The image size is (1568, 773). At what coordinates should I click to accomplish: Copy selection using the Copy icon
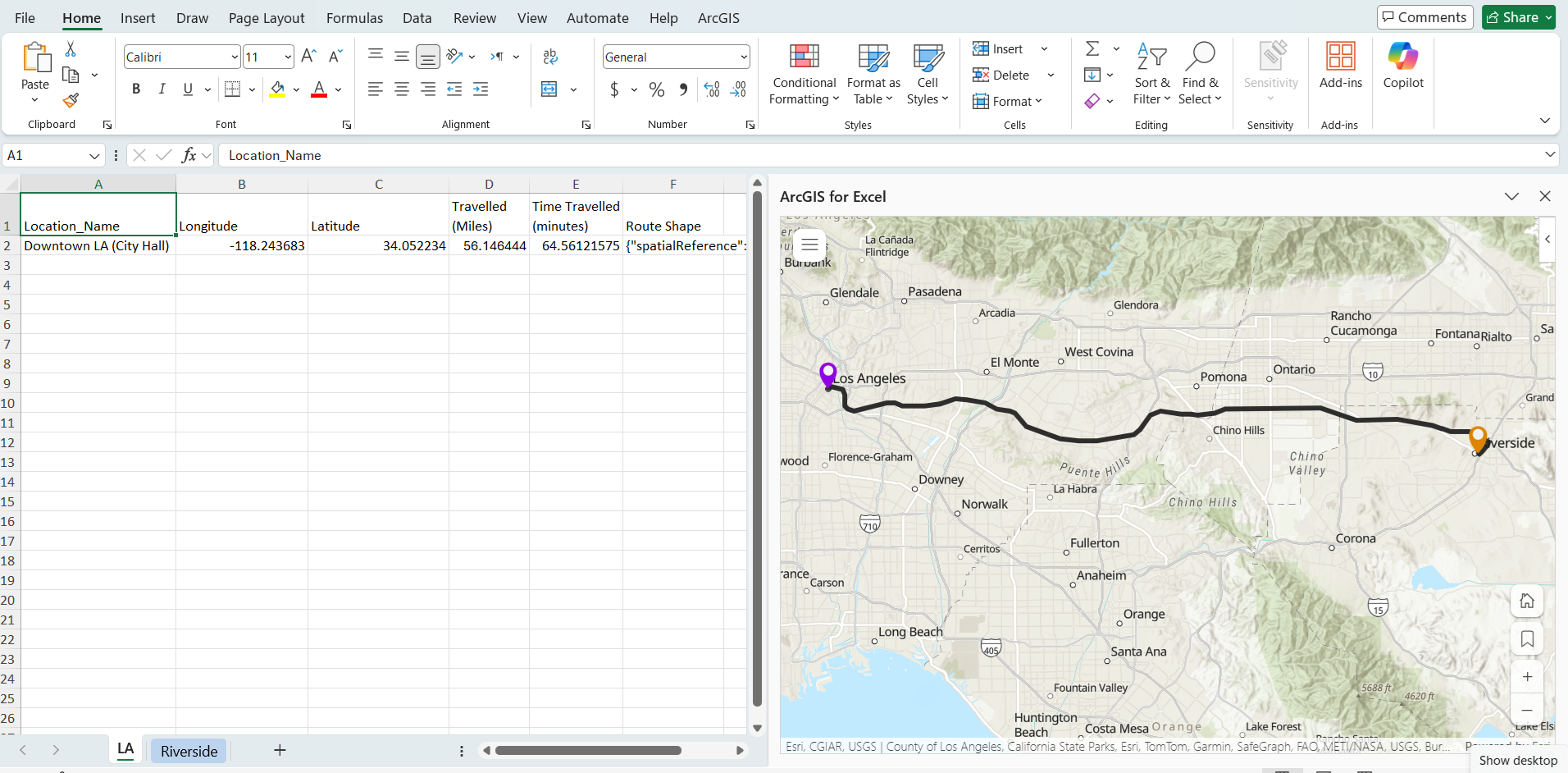click(71, 75)
